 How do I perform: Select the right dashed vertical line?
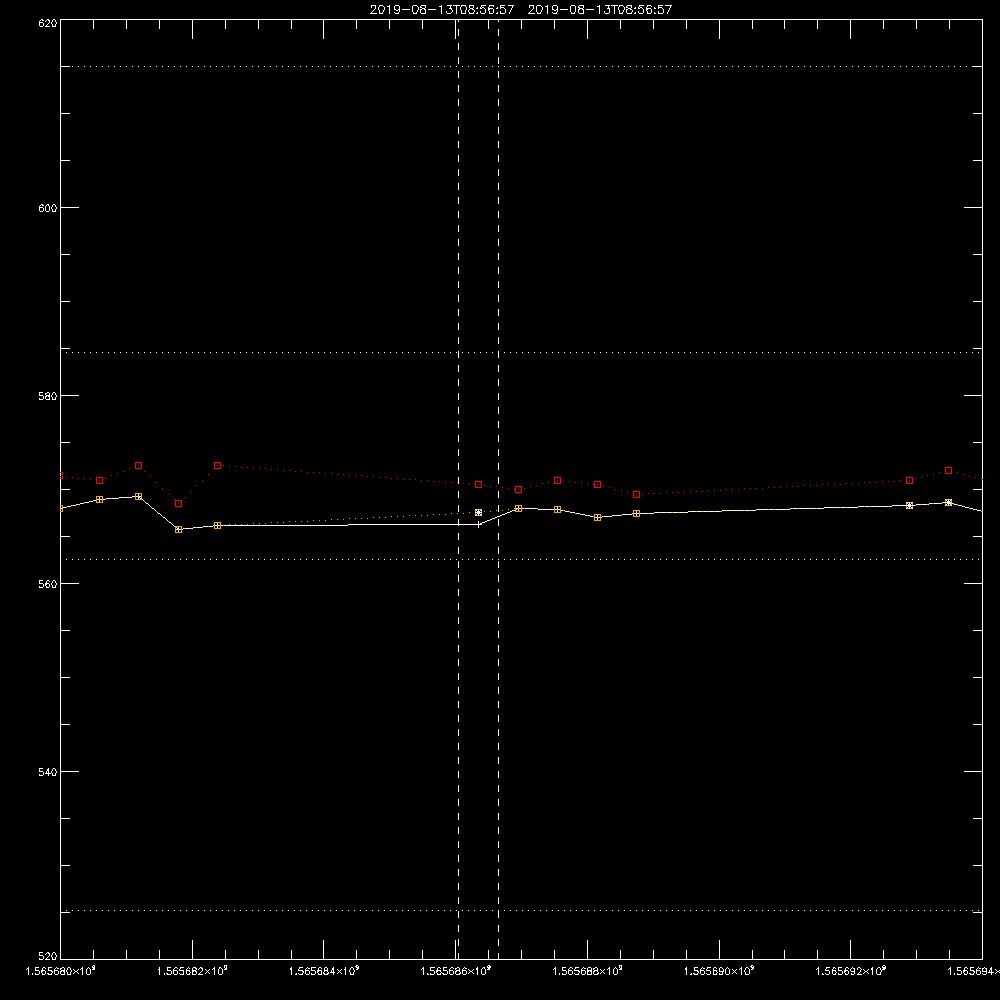(498, 488)
